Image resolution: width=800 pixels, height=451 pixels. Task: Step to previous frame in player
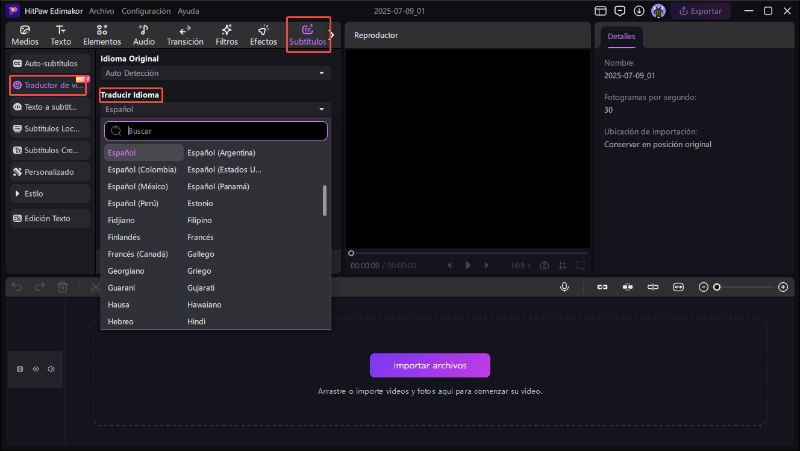coord(449,265)
